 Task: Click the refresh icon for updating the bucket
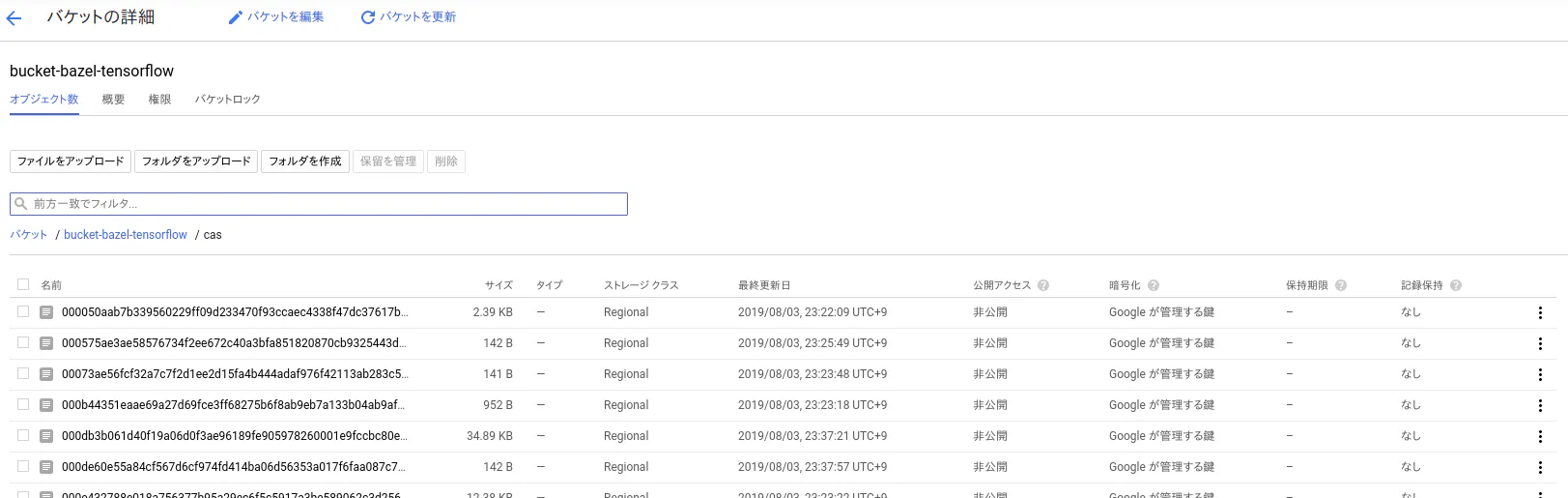(x=368, y=17)
